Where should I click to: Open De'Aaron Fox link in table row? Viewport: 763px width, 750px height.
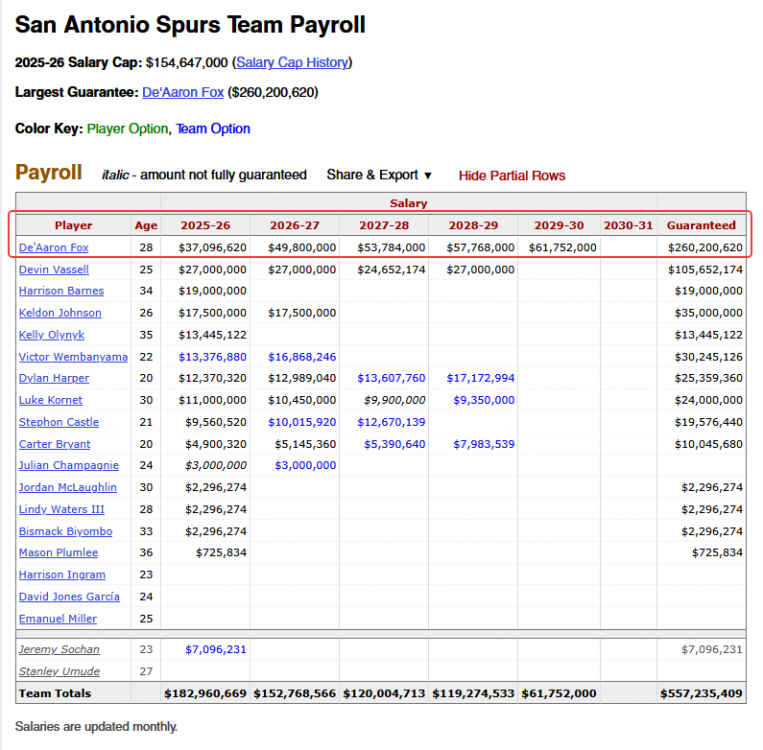(54, 248)
